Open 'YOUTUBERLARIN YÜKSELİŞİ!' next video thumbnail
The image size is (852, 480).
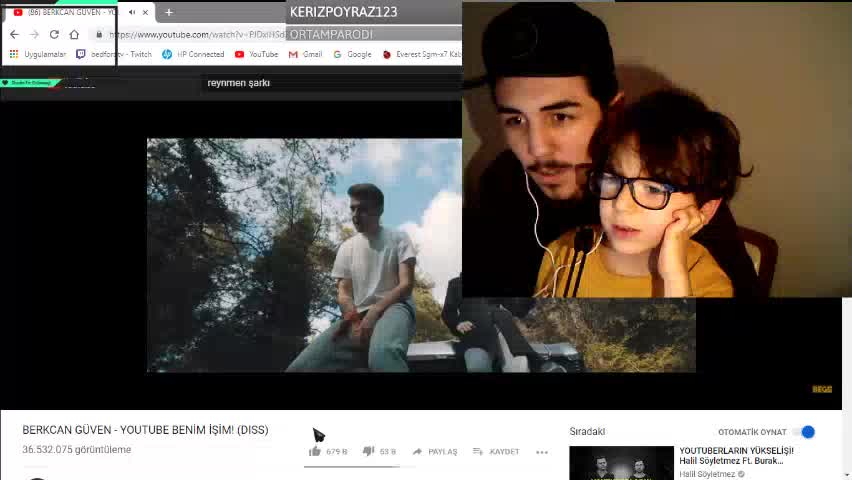pyautogui.click(x=621, y=463)
